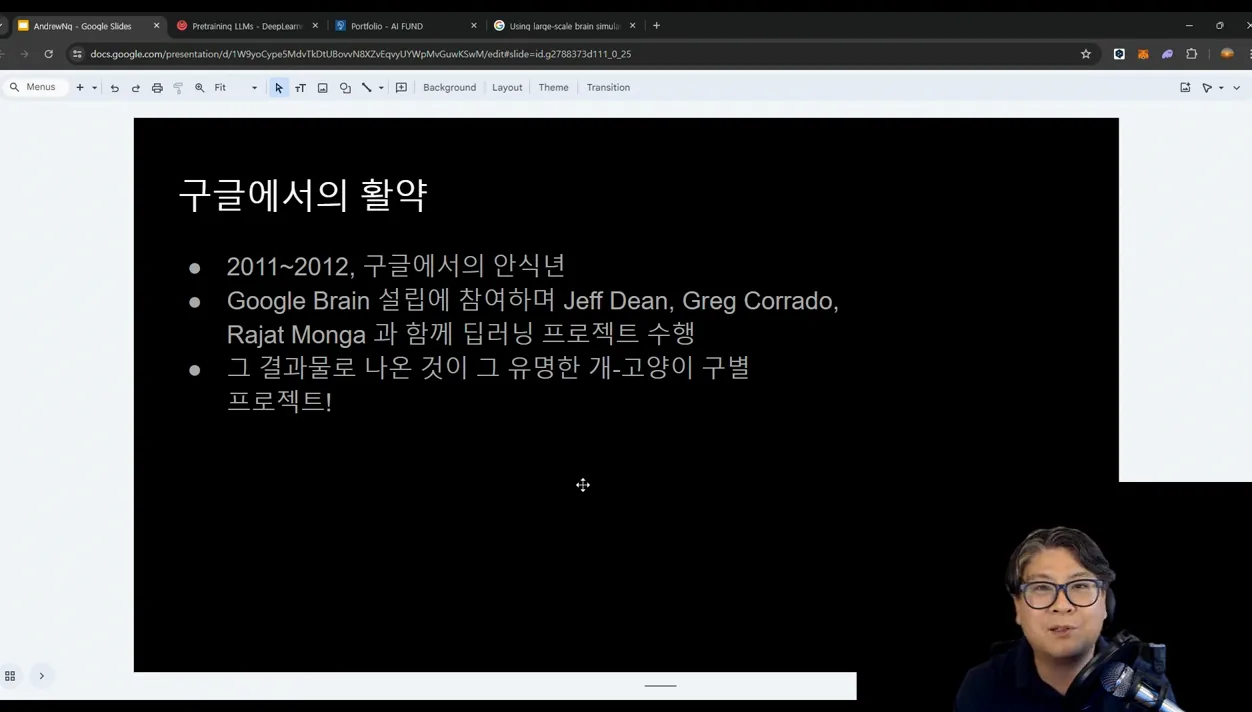Click the word 프로젝트! on the slide

pyautogui.click(x=279, y=402)
